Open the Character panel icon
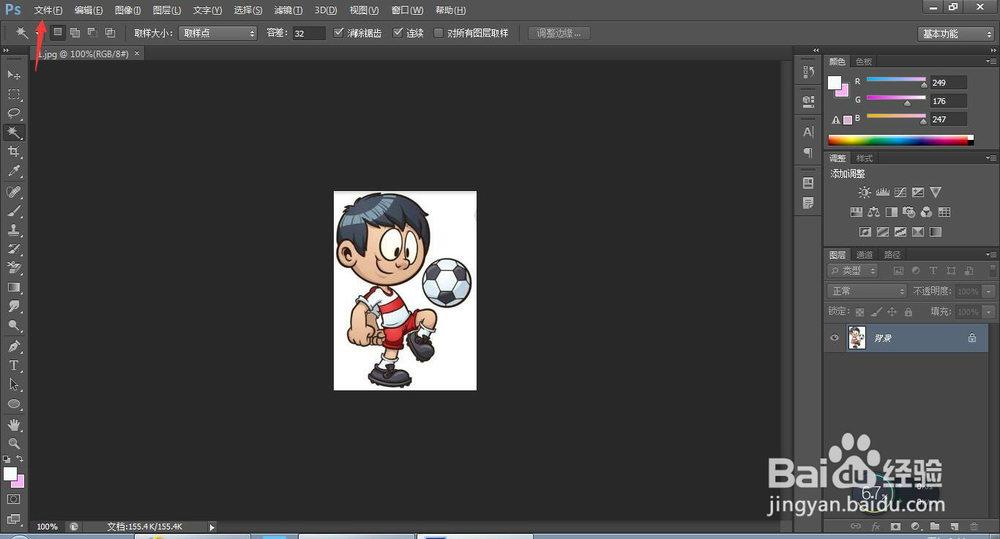The height and width of the screenshot is (539, 1000). point(808,132)
